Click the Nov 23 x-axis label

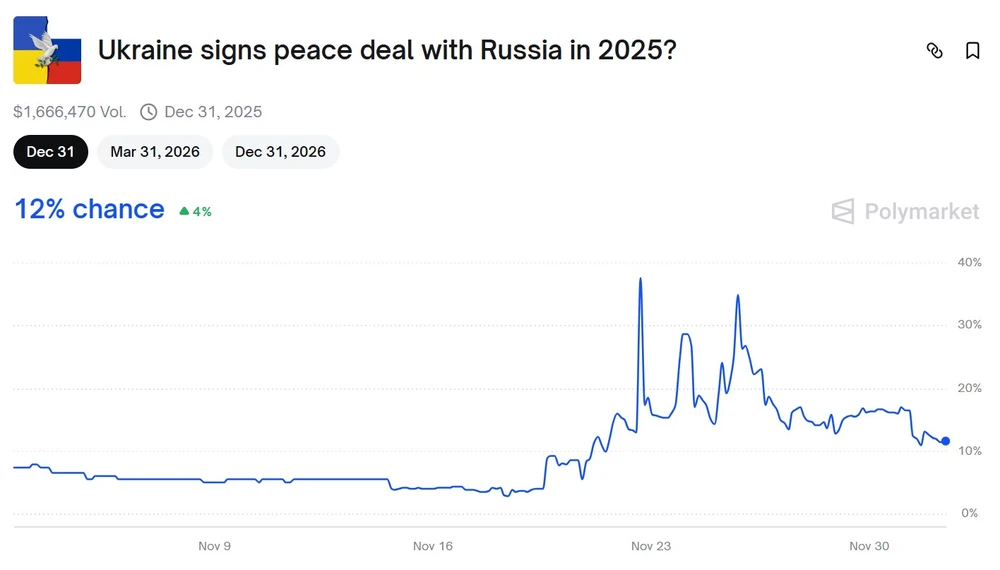pyautogui.click(x=651, y=546)
